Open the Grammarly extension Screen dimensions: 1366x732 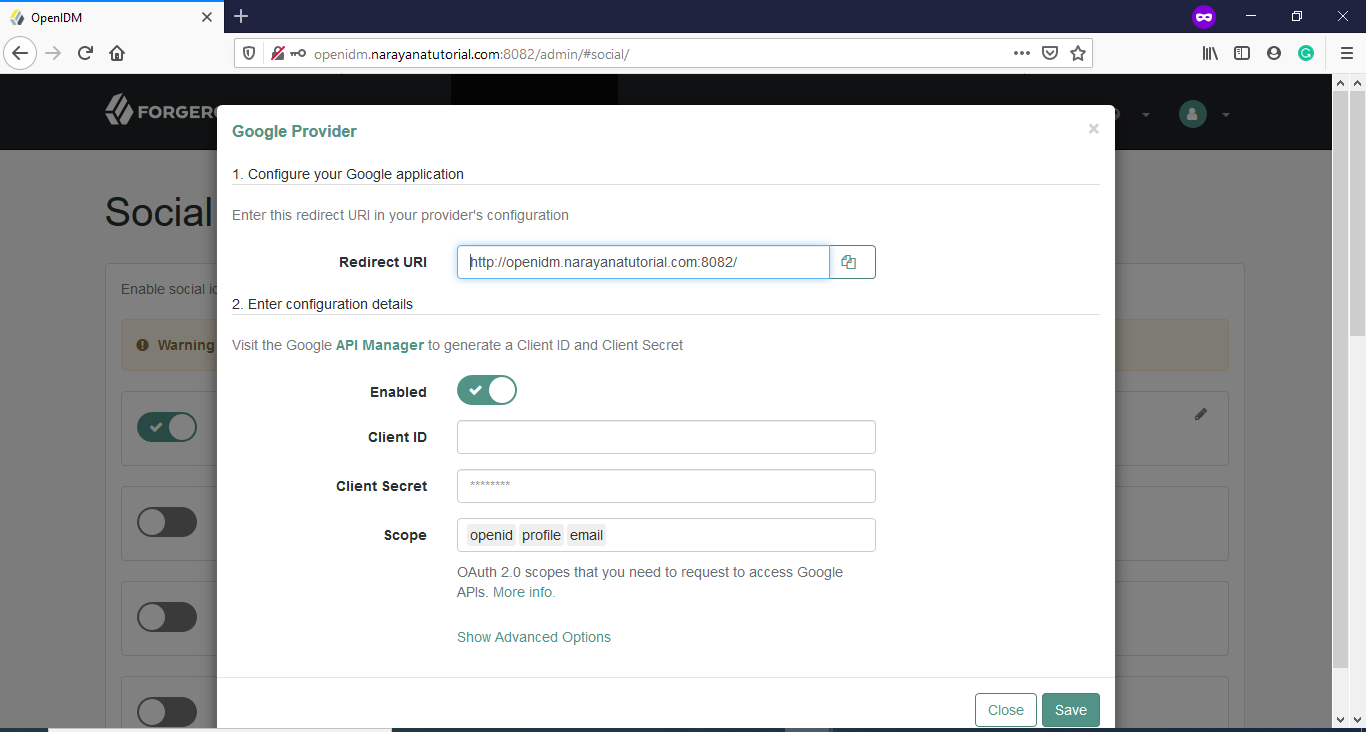pos(1306,53)
